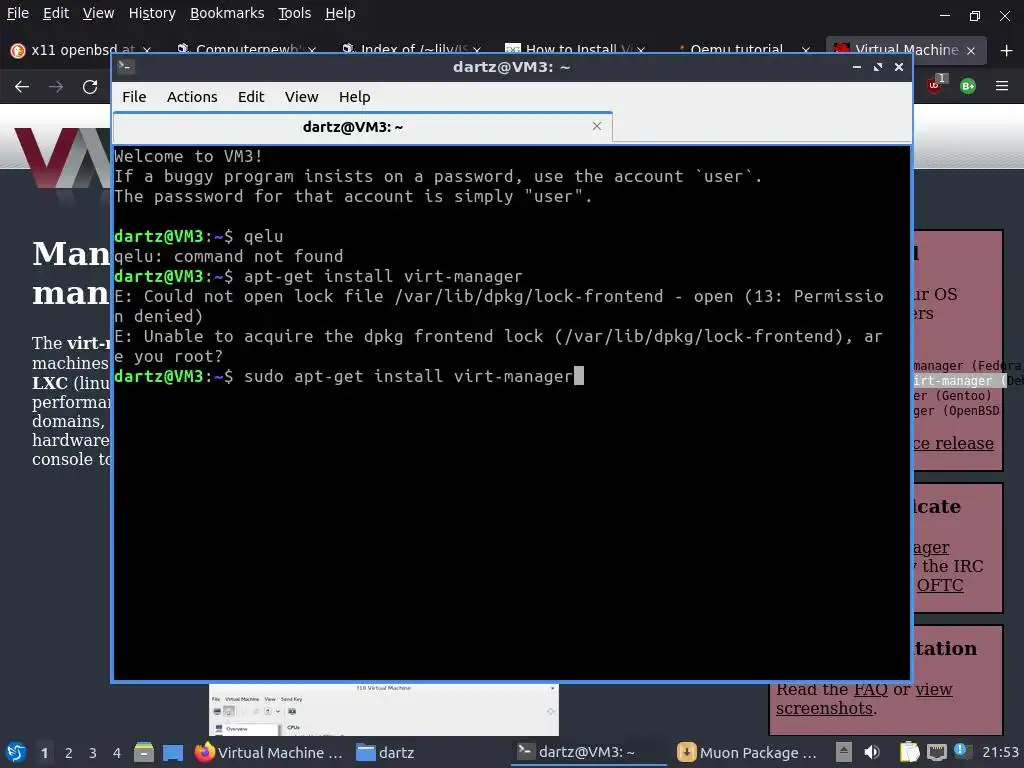Open the terminal Actions menu
This screenshot has height=768, width=1024.
tap(192, 97)
